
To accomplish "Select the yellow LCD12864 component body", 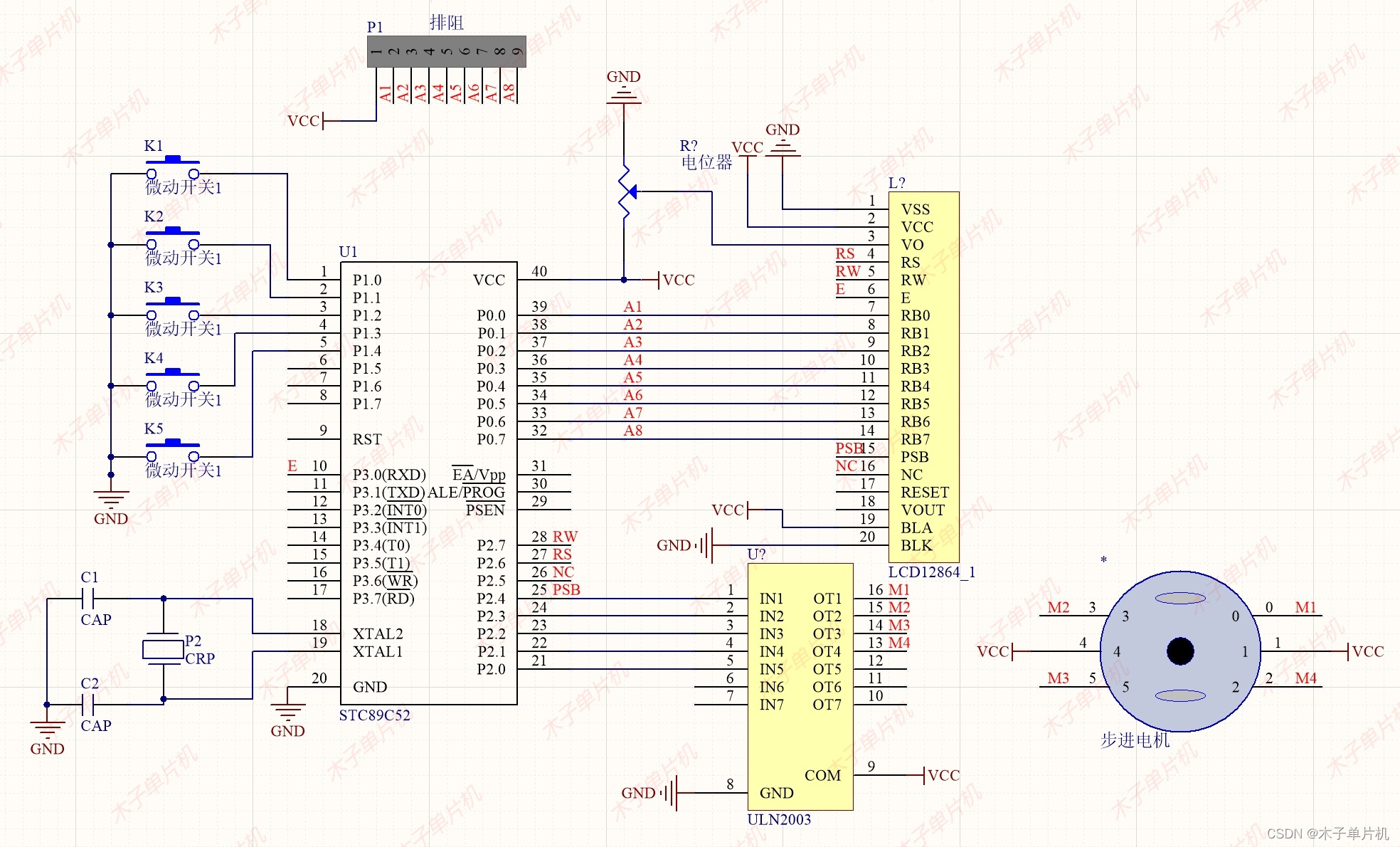I will pos(923,377).
